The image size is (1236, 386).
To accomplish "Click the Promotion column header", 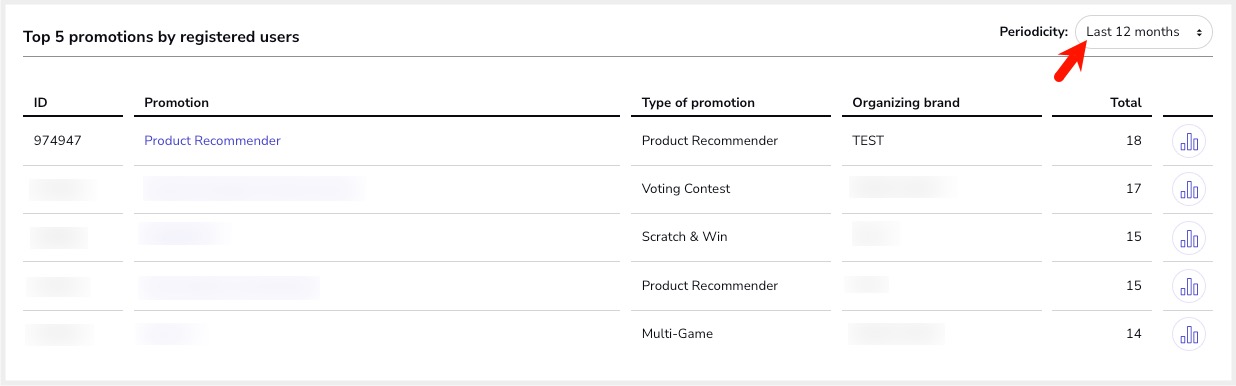I will pos(176,102).
